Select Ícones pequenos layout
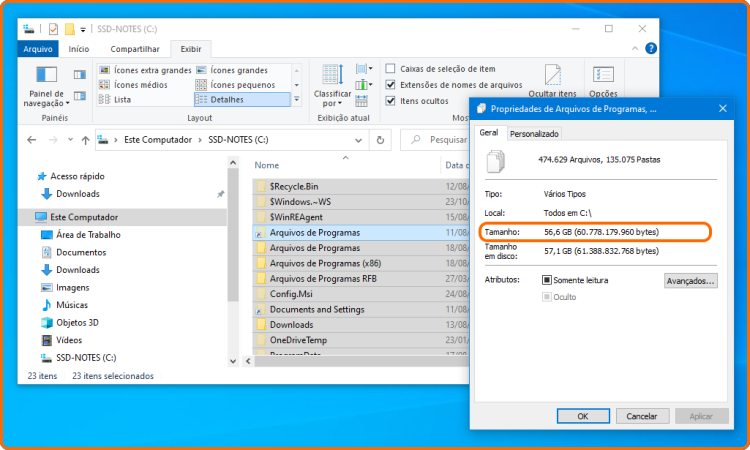 tap(236, 85)
